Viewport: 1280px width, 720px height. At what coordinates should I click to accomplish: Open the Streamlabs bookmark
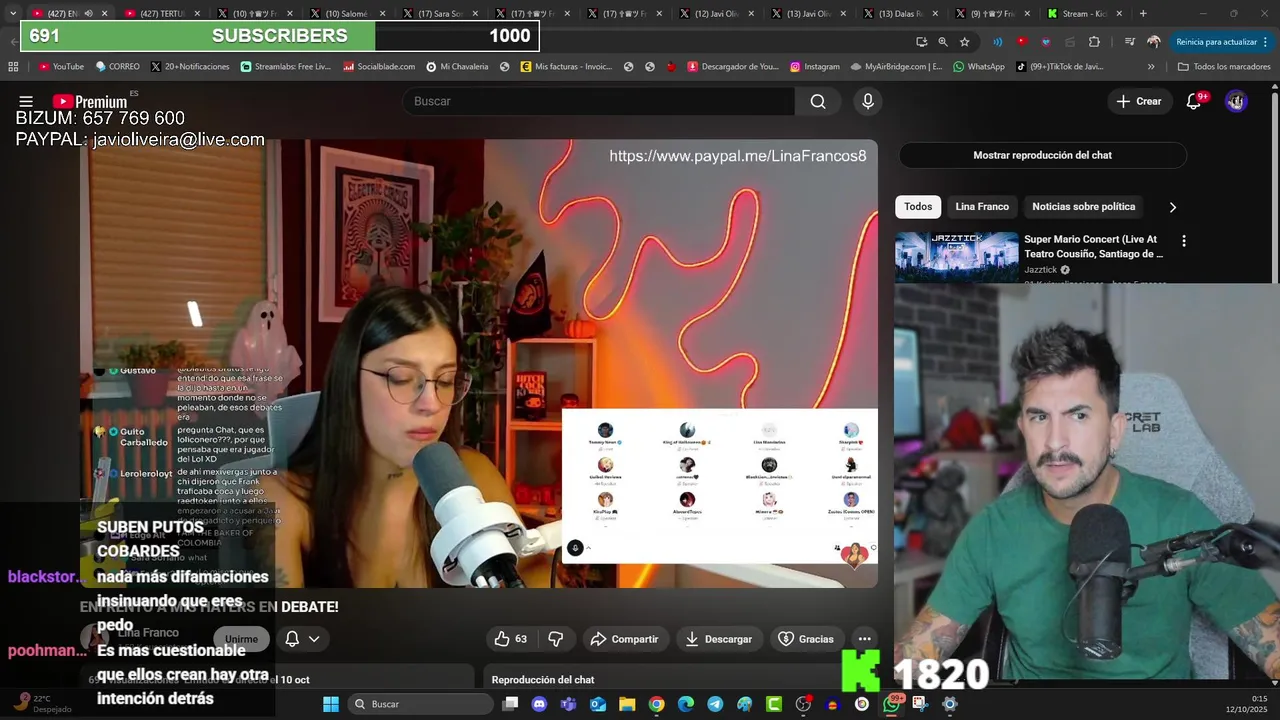coord(285,67)
